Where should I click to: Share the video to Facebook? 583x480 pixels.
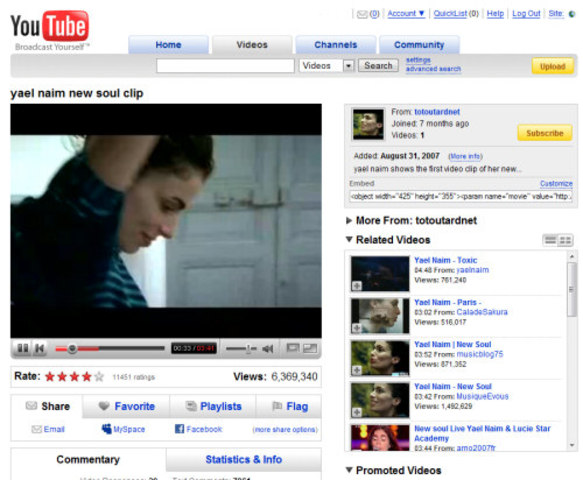pos(198,429)
